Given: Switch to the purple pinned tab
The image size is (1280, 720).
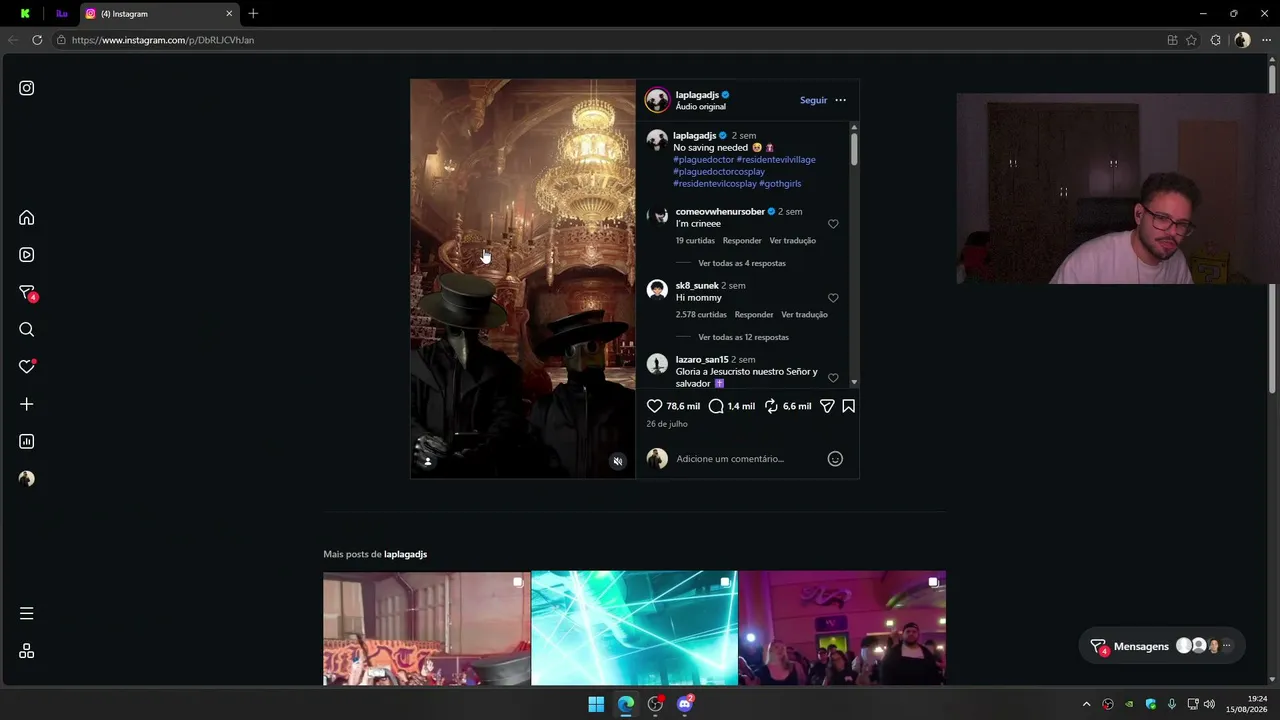Looking at the screenshot, I should click(61, 14).
